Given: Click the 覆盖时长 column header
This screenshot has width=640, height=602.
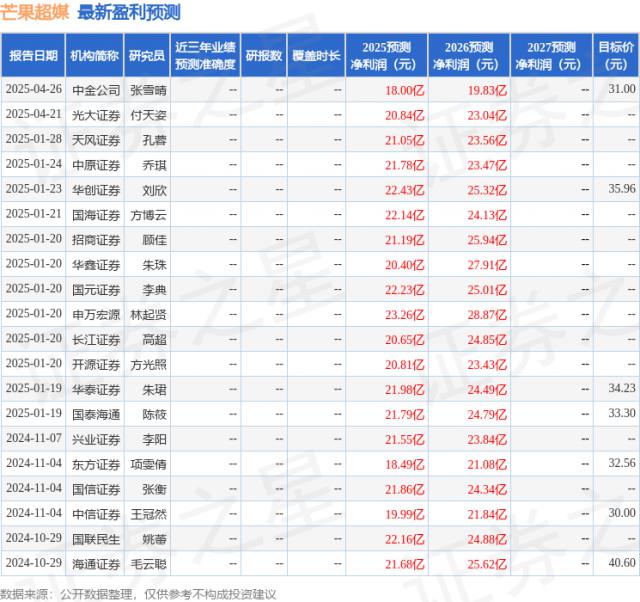Looking at the screenshot, I should click(316, 56).
